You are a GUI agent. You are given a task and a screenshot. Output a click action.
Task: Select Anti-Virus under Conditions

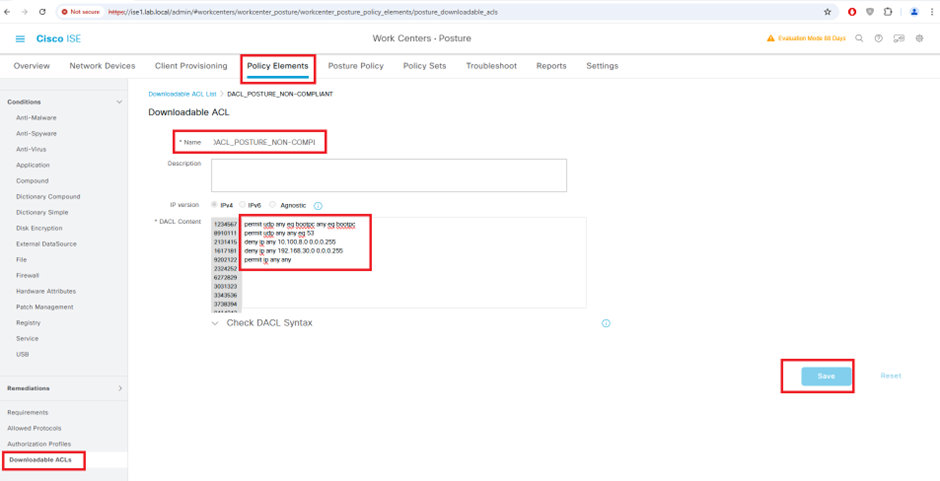(31, 149)
